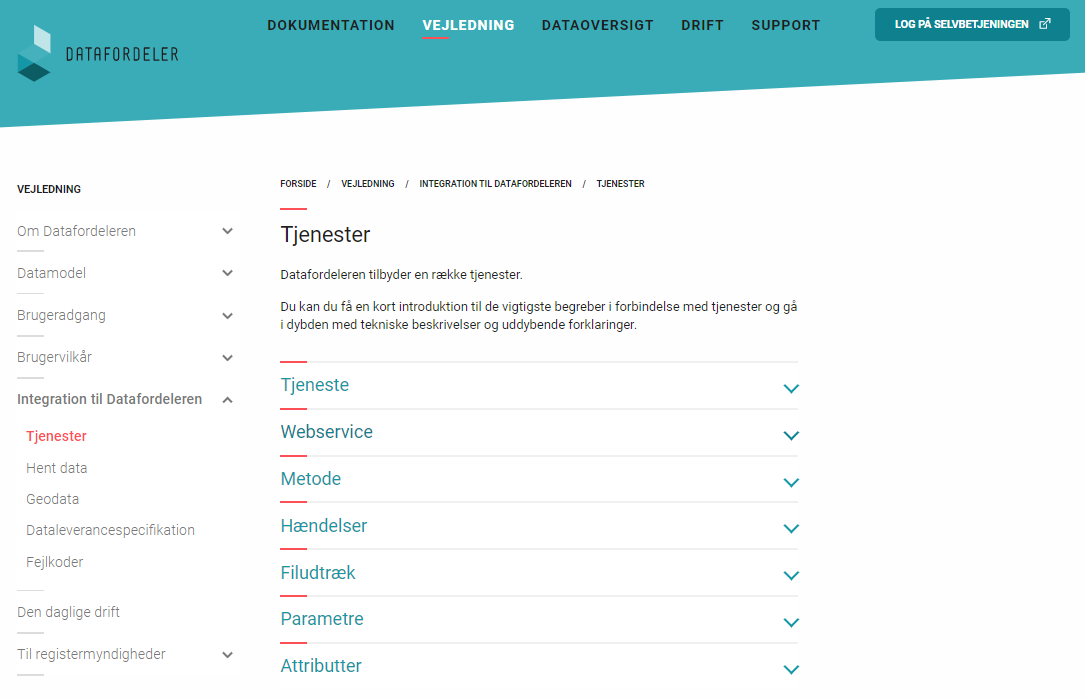Click the Attributter accordion heading

[x=321, y=666]
